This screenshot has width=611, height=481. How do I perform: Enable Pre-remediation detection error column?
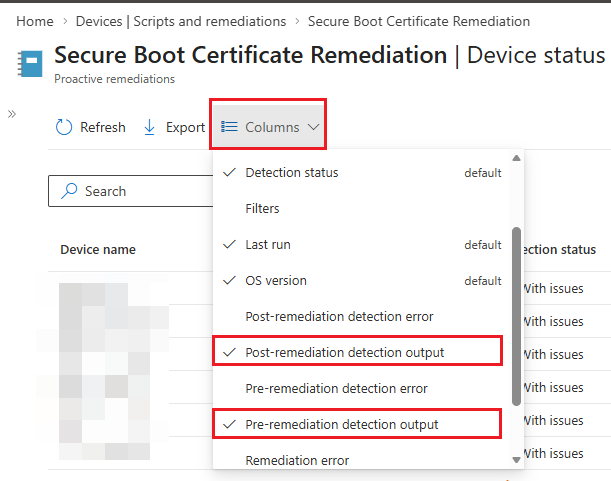(x=336, y=388)
